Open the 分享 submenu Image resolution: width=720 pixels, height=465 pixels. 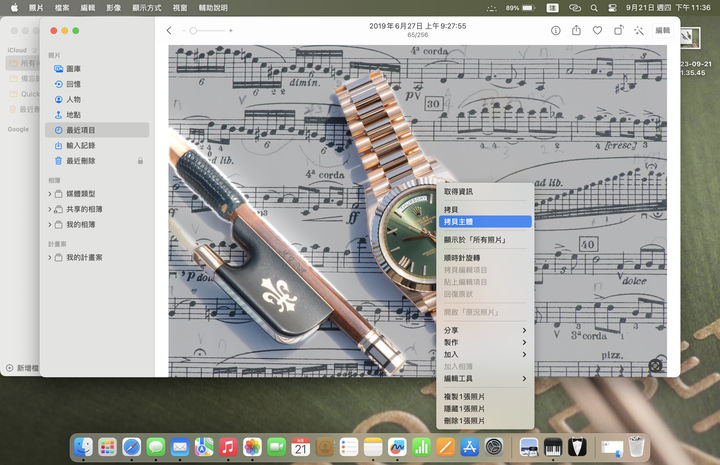click(485, 331)
